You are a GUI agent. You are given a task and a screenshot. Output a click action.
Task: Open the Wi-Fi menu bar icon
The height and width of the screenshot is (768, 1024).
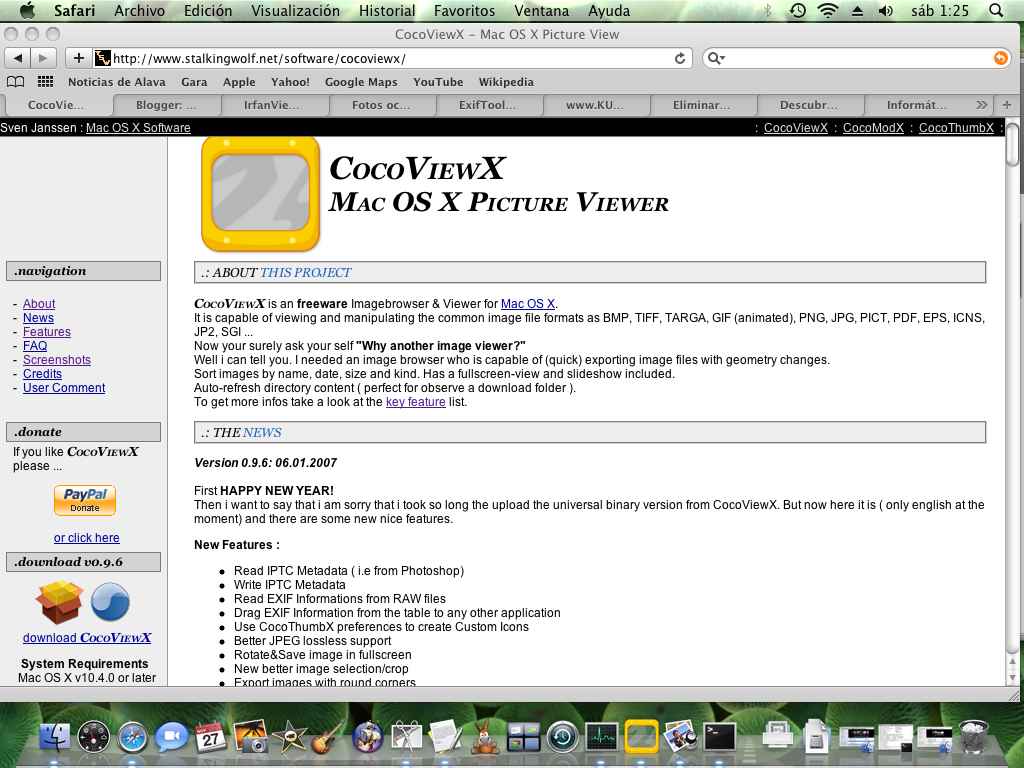[x=827, y=10]
